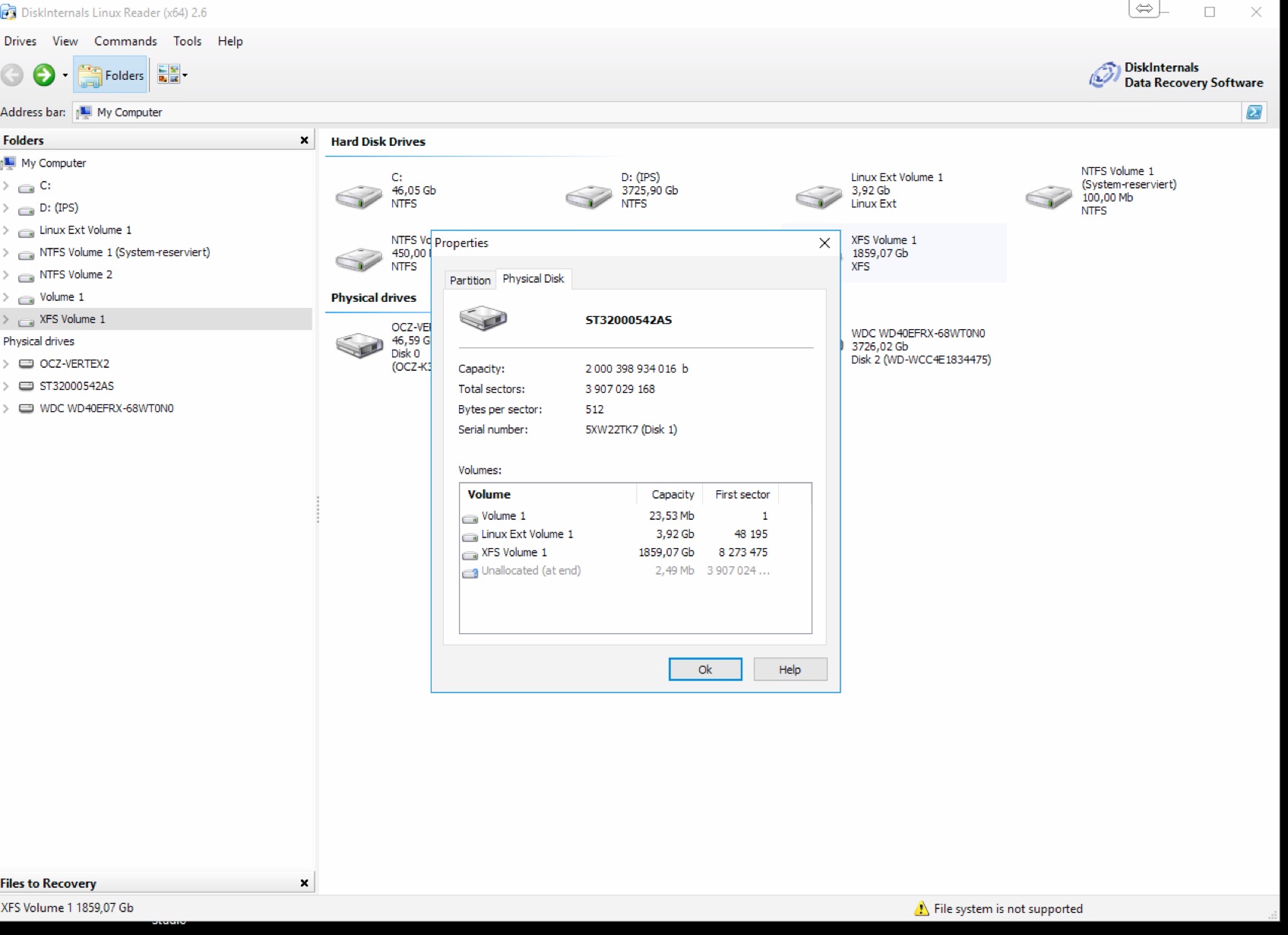Click the DiskInternals logo icon
Image resolution: width=1288 pixels, height=935 pixels.
pos(1104,75)
